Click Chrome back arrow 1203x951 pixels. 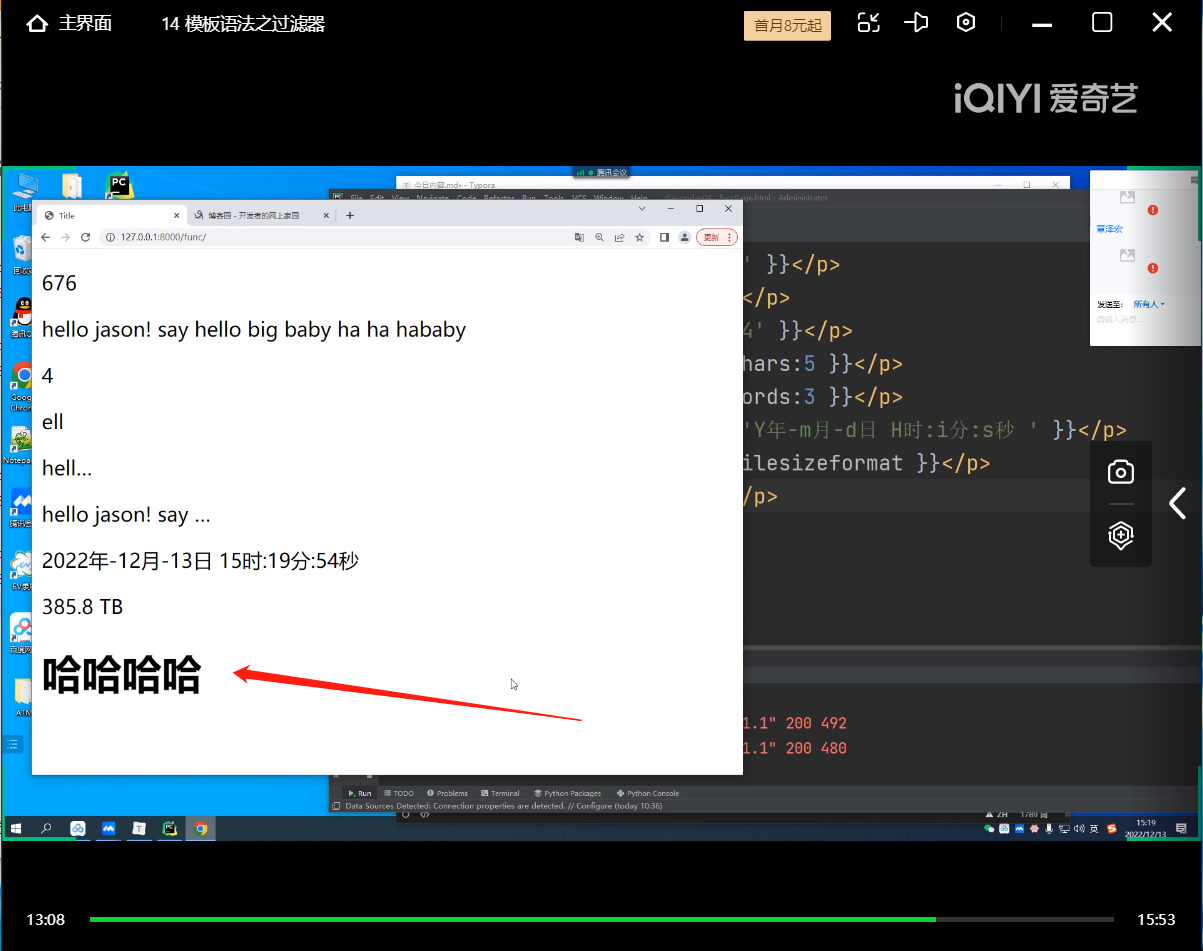[x=46, y=237]
